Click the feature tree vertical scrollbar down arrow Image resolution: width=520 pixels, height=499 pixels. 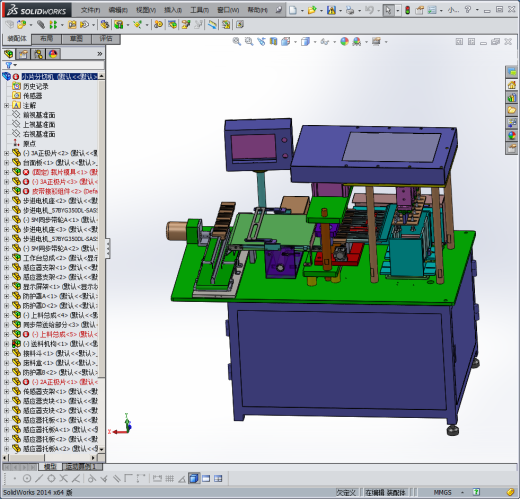(101, 449)
